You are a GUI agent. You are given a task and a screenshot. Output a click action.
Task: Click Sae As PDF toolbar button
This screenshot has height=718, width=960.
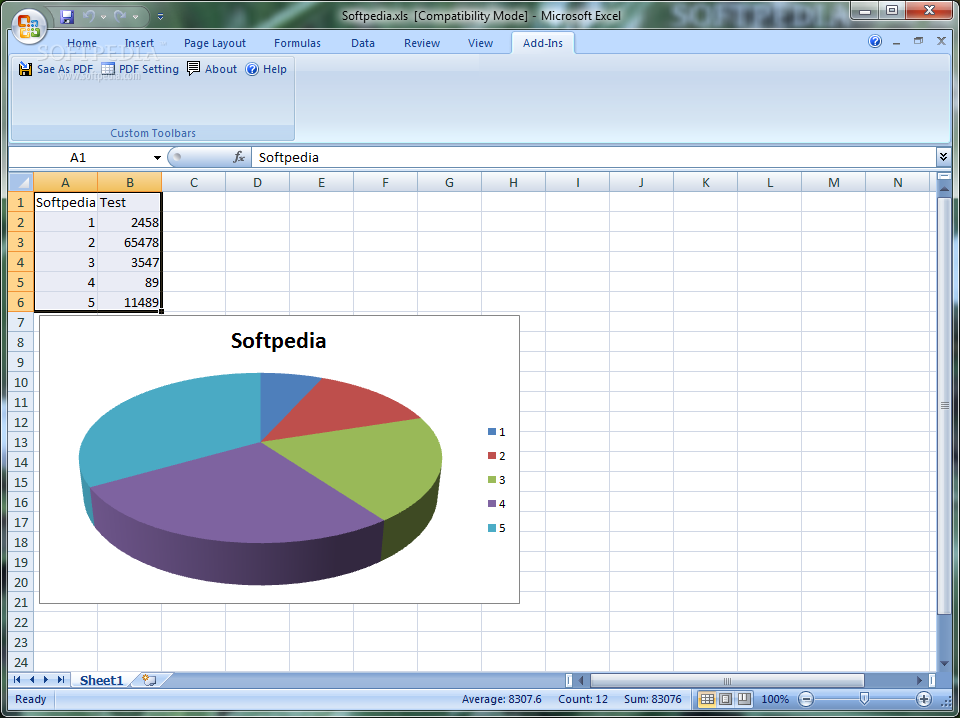pos(56,69)
